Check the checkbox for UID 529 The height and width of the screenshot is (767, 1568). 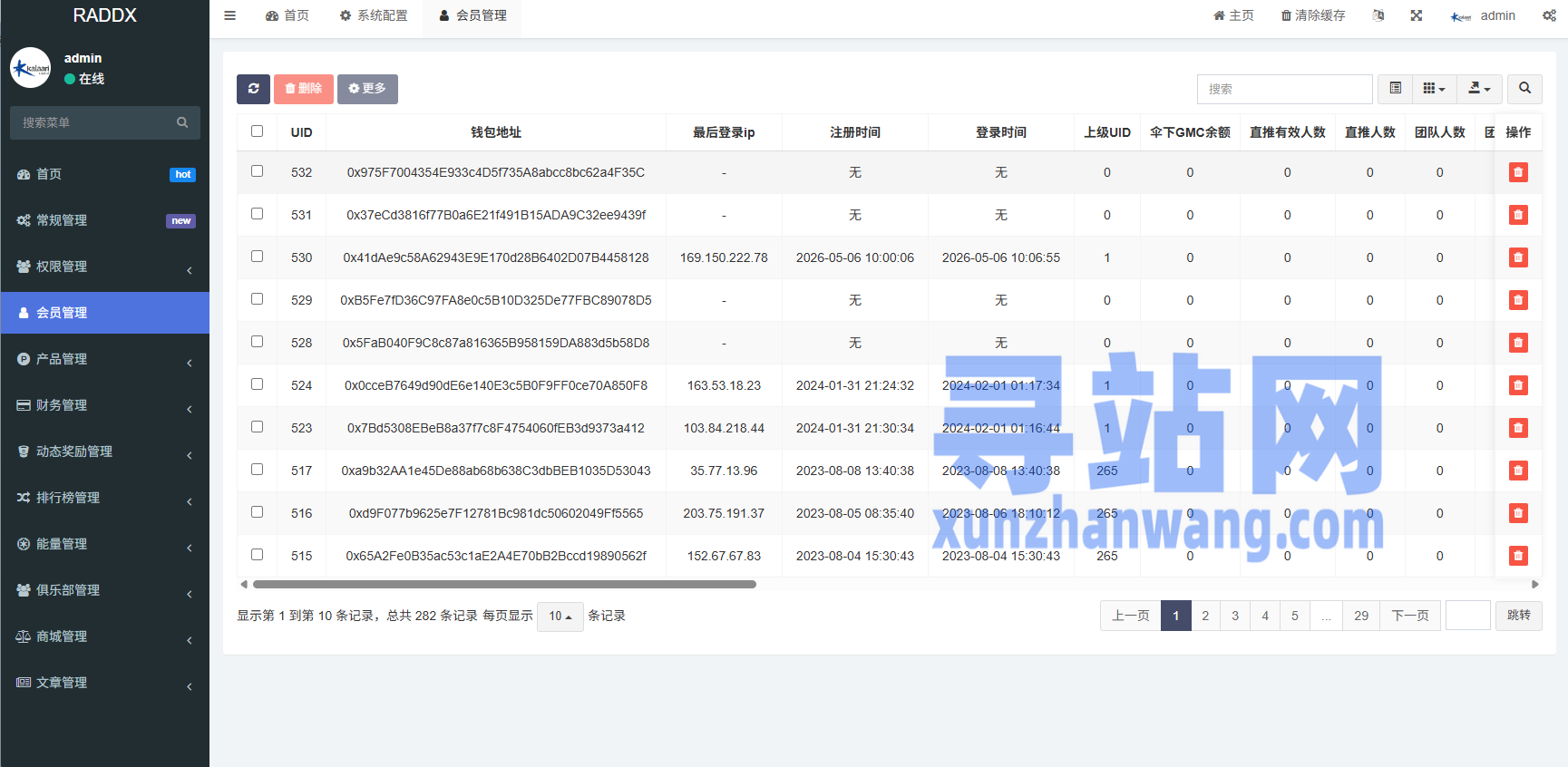258,299
